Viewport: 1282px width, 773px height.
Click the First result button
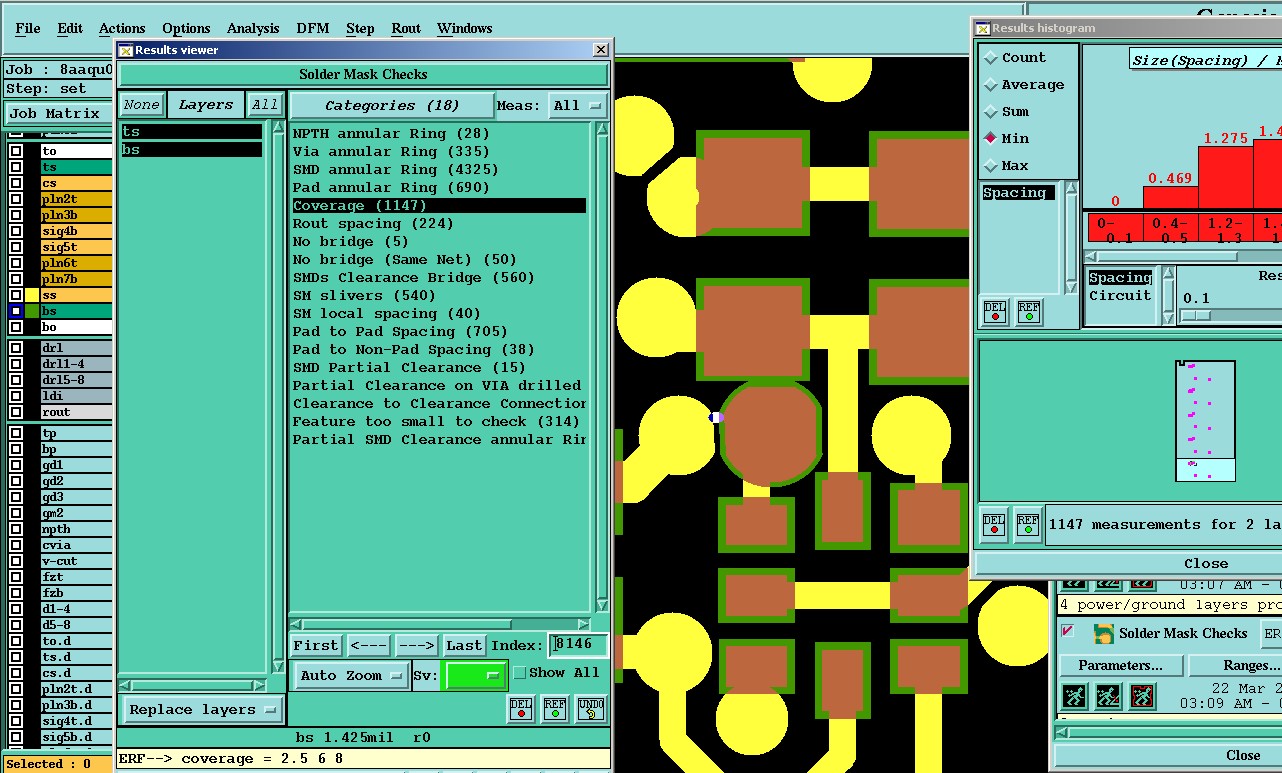point(315,645)
